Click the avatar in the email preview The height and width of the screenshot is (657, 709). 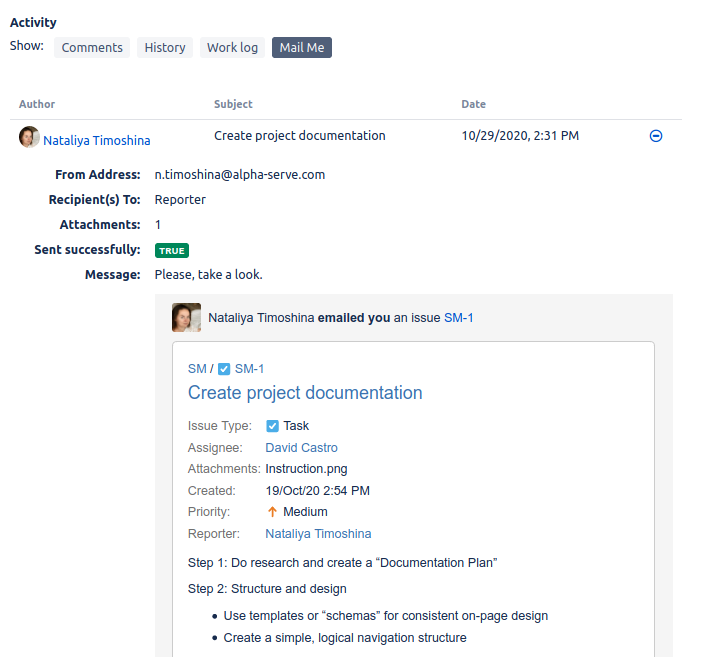click(x=186, y=318)
